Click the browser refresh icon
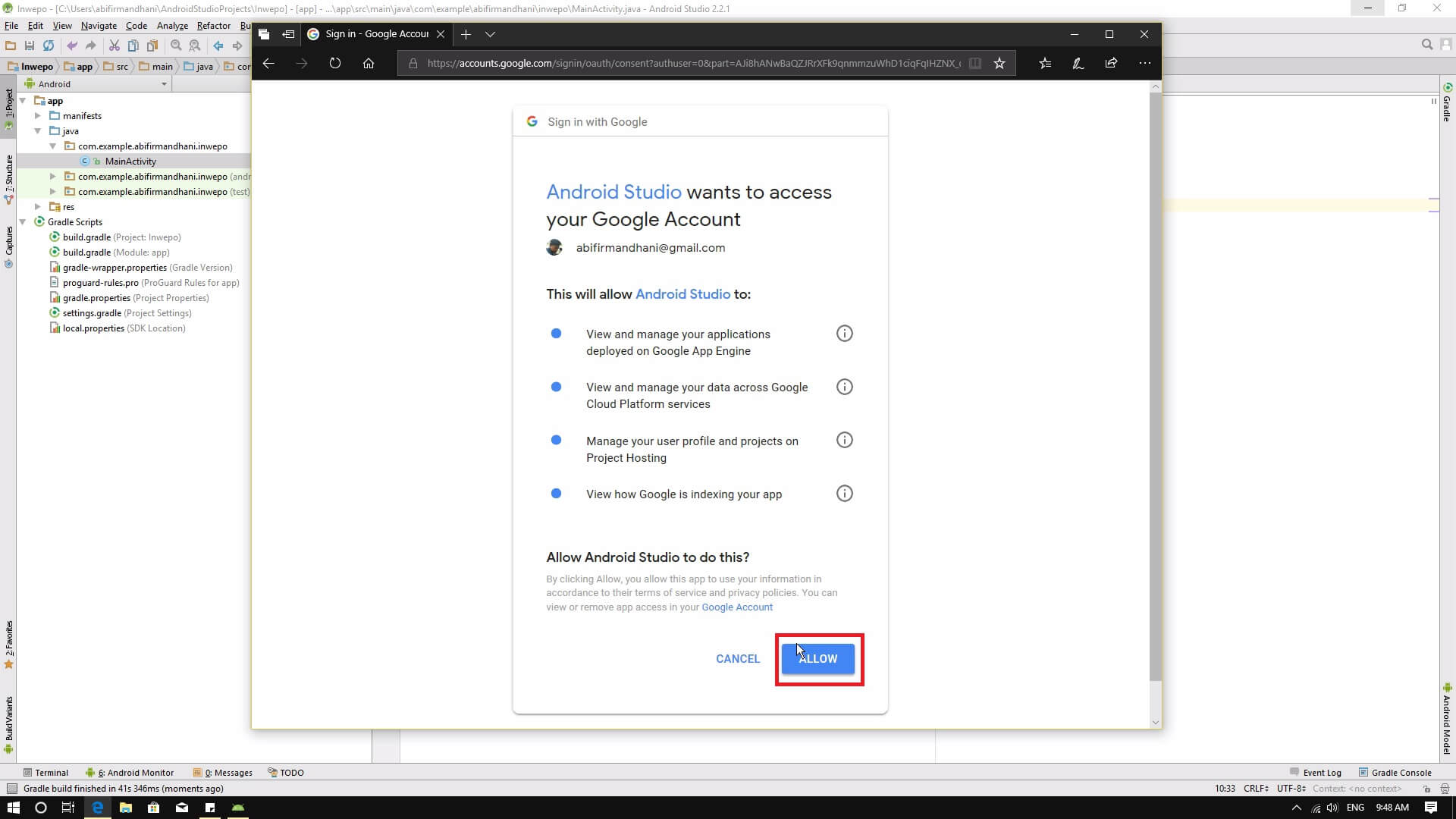This screenshot has height=819, width=1456. coord(335,64)
